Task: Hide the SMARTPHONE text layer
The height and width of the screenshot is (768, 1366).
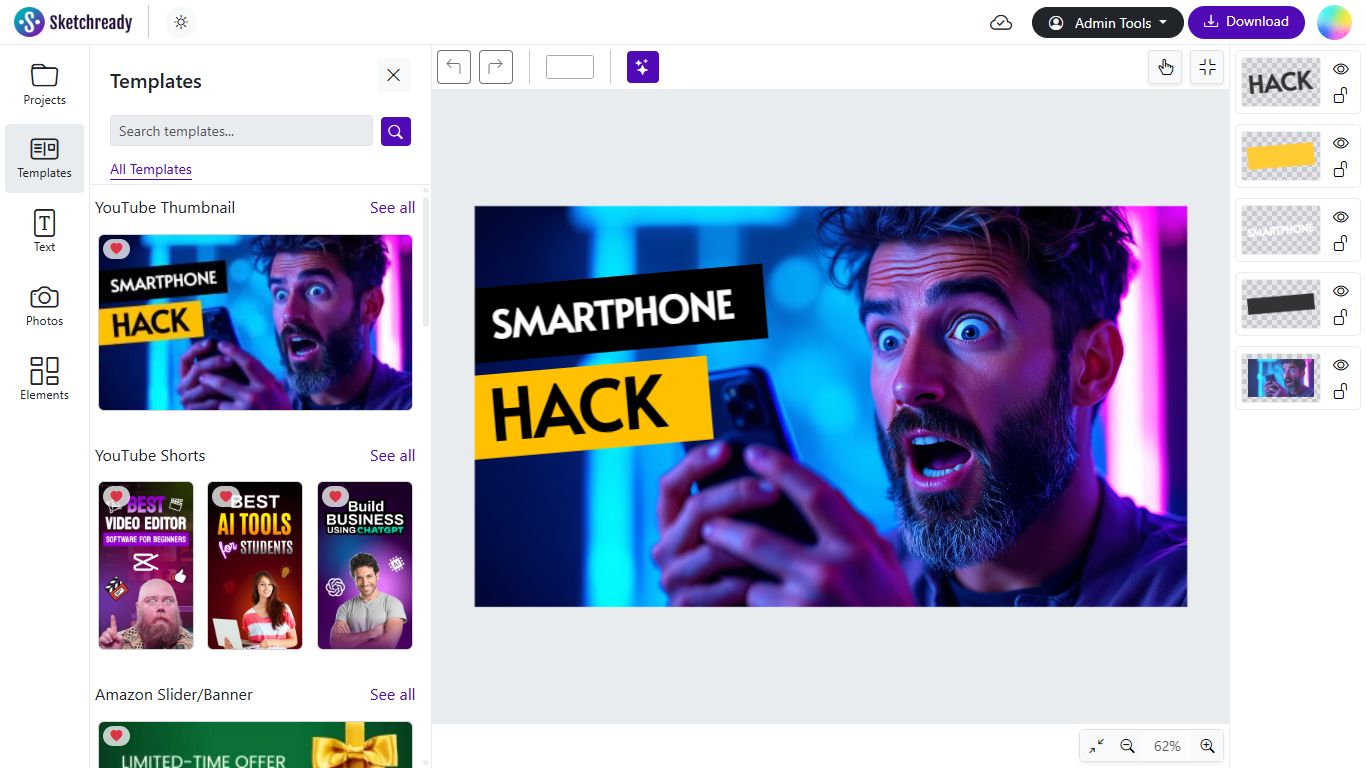Action: coord(1341,217)
